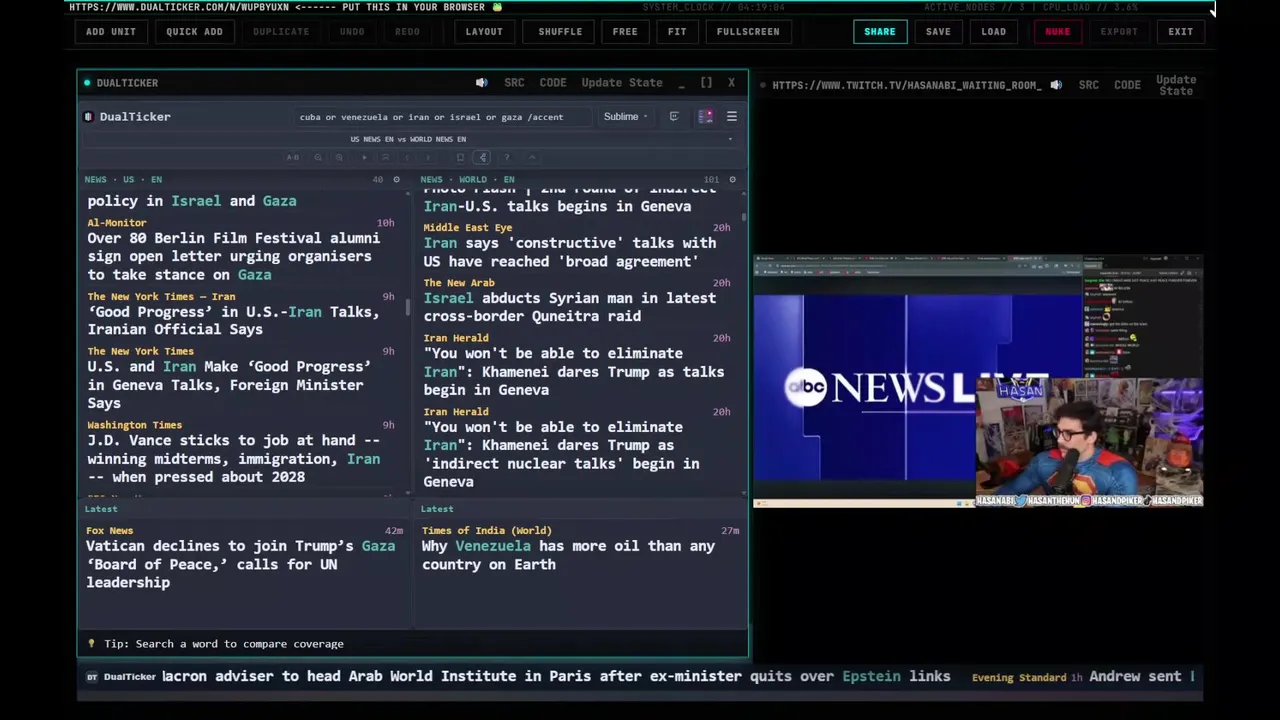
Task: Click the SHARE button
Action: [x=880, y=32]
